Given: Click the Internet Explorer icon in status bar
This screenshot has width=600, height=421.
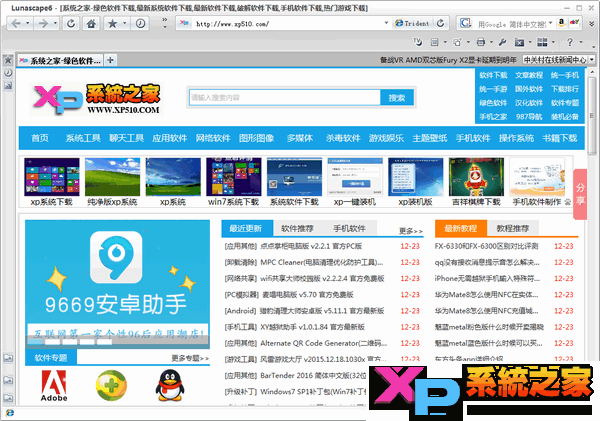Looking at the screenshot, I should click(x=10, y=413).
